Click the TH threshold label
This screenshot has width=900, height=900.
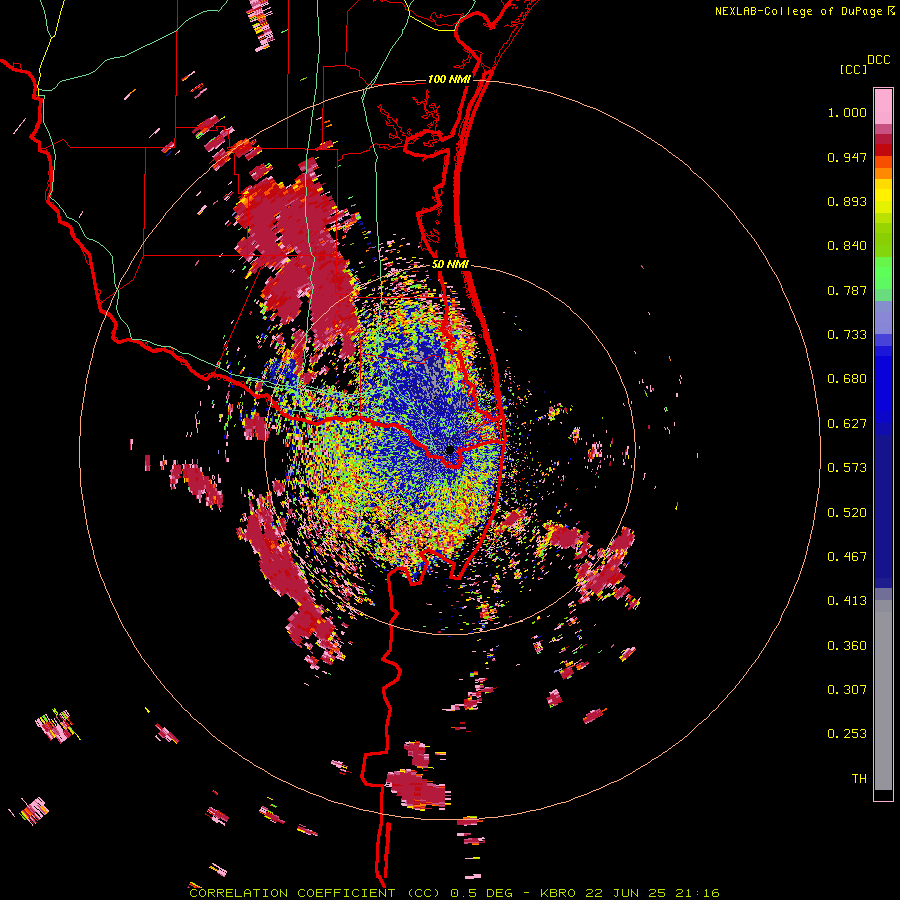click(859, 779)
